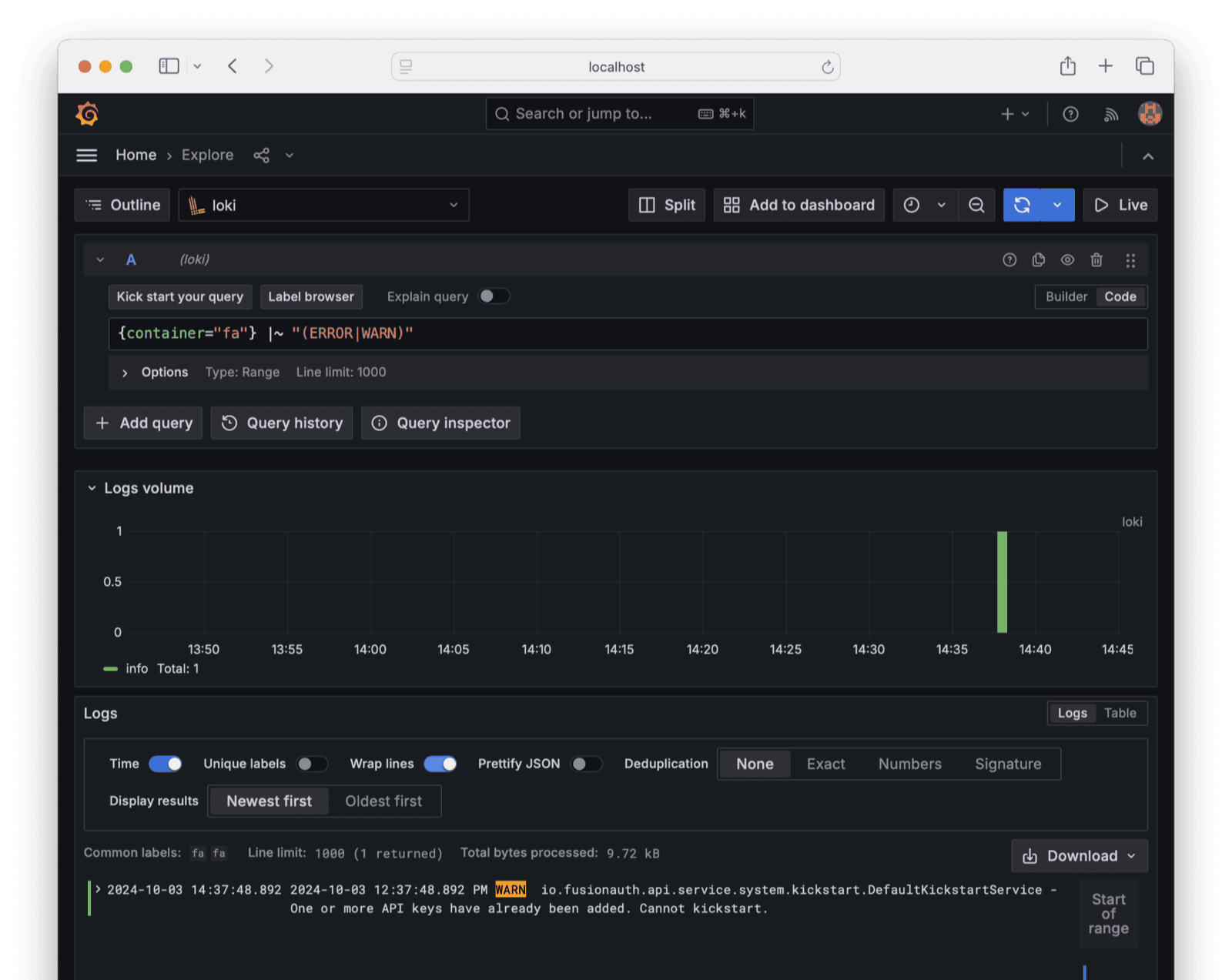The image size is (1232, 980).
Task: Open the loki datasource dropdown
Action: tap(323, 205)
